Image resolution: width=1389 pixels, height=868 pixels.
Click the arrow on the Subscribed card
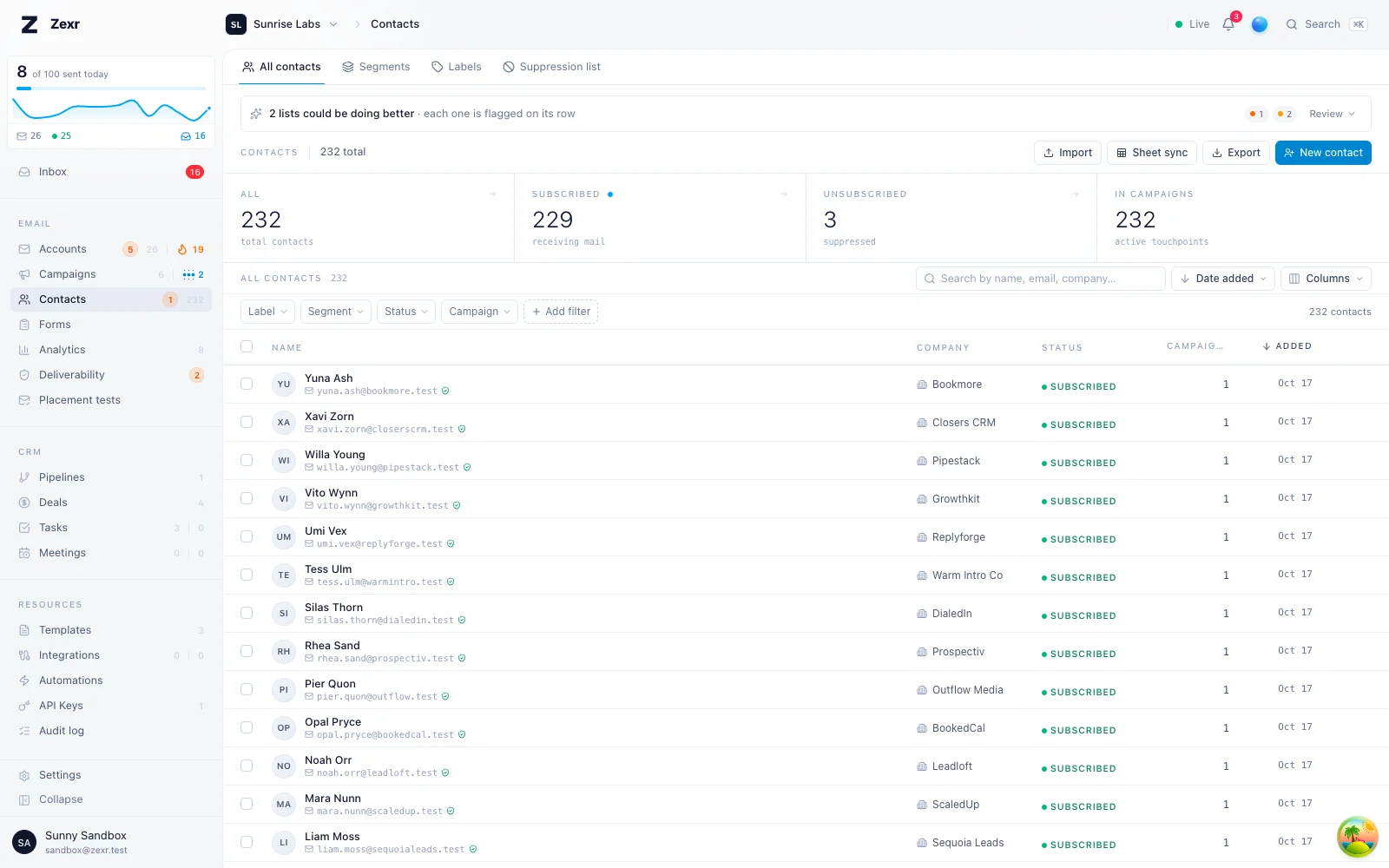point(784,194)
